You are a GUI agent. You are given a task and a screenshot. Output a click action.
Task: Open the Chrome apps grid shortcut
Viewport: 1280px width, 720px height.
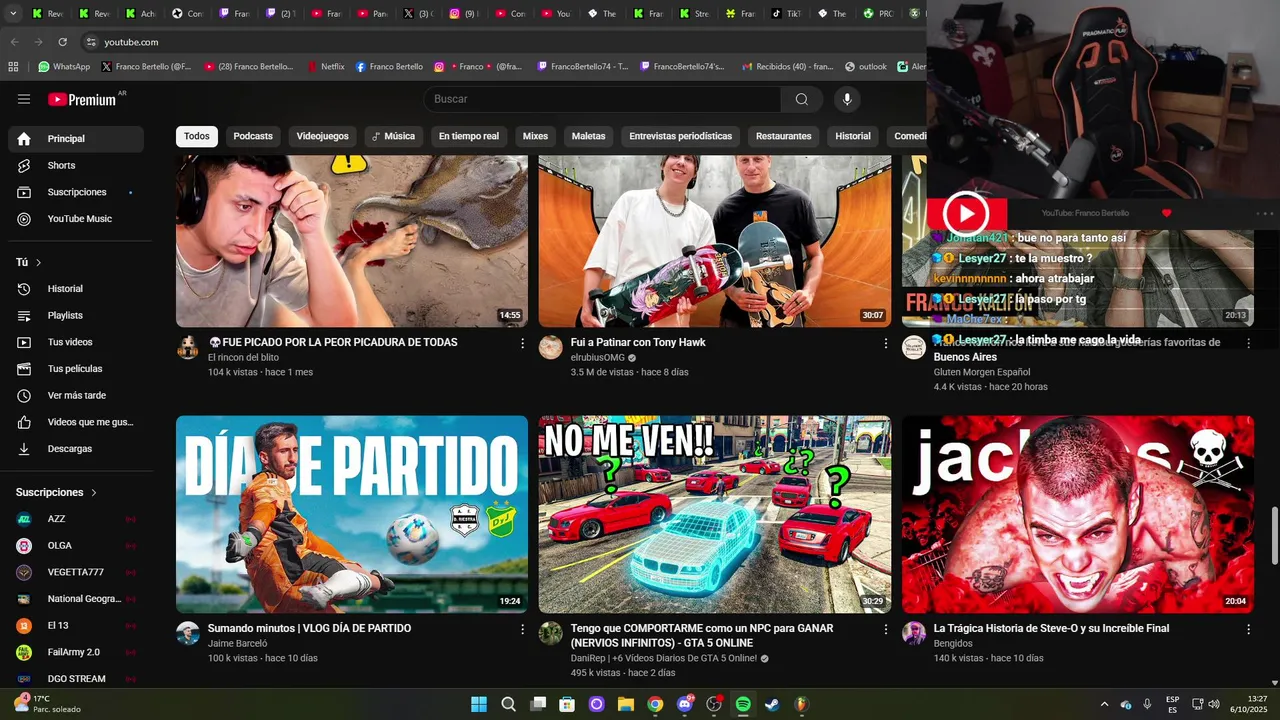(13, 67)
